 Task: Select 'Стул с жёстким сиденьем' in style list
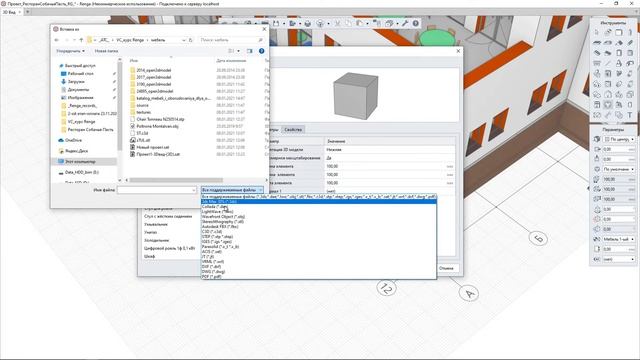tap(168, 216)
